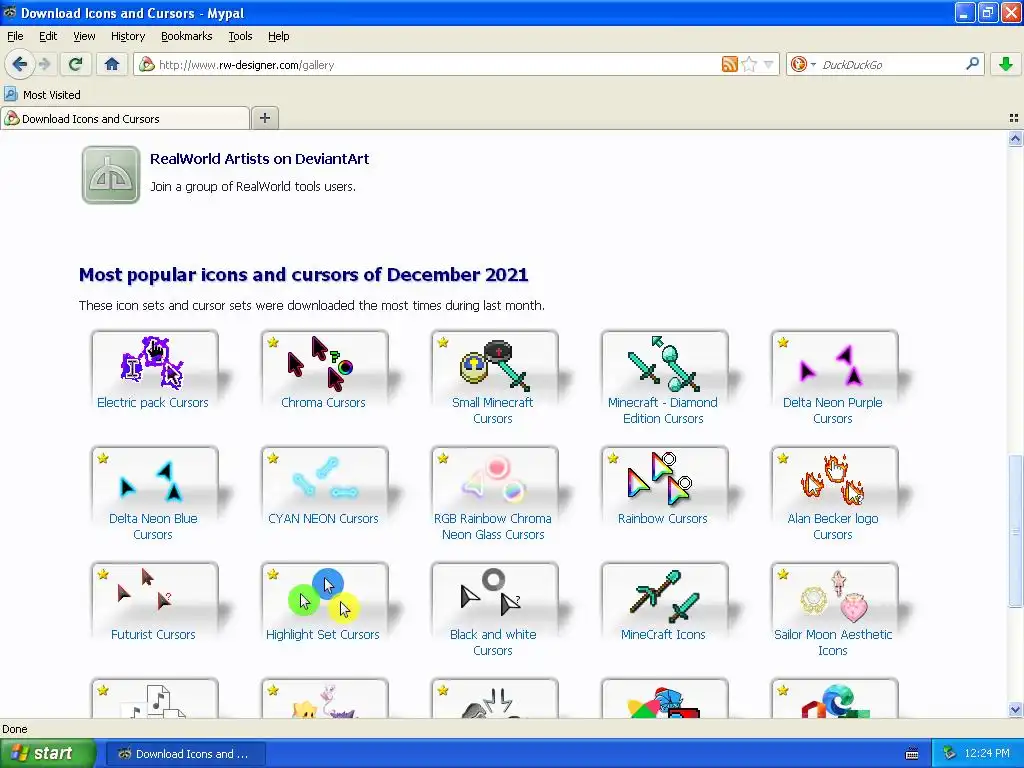Image resolution: width=1024 pixels, height=768 pixels.
Task: Subscribe via the RSS feed icon
Action: coord(729,64)
